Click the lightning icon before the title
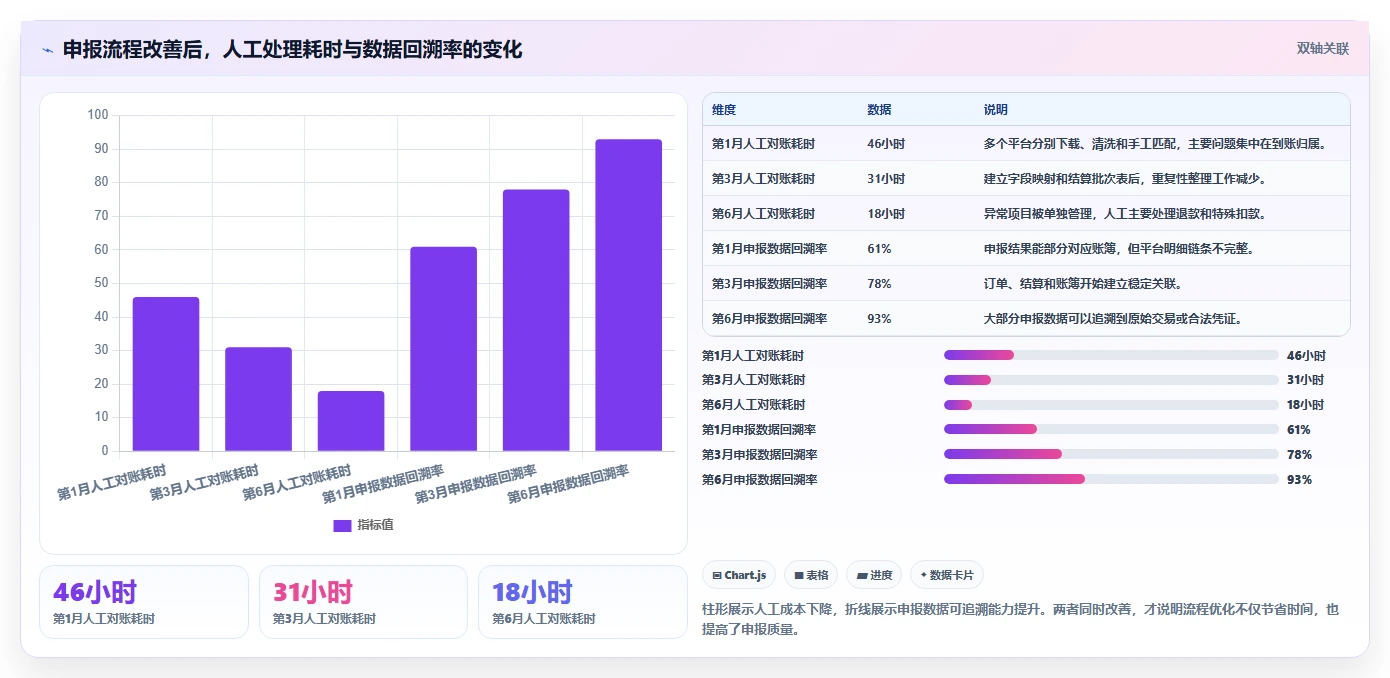This screenshot has width=1390, height=678. point(47,50)
